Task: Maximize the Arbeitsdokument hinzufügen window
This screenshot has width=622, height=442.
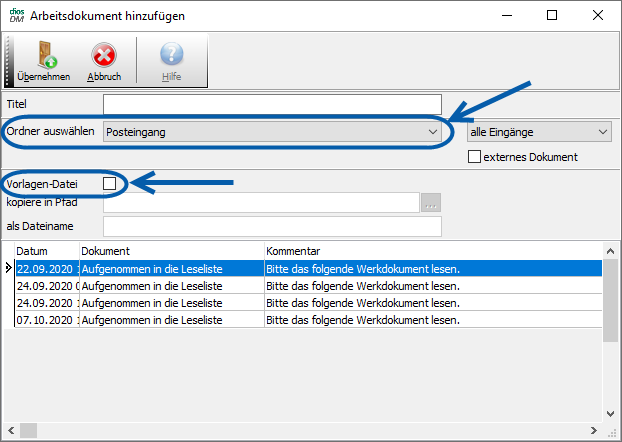Action: coord(552,16)
